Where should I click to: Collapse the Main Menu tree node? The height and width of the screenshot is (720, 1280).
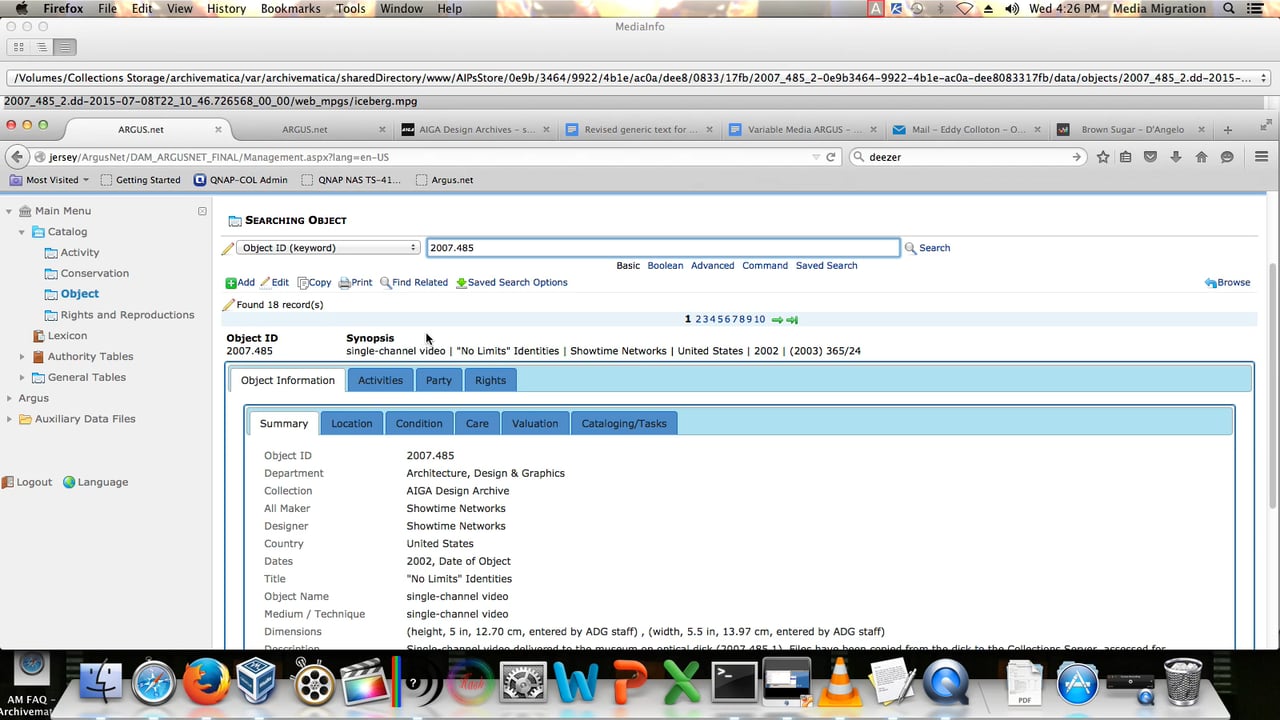tap(9, 211)
